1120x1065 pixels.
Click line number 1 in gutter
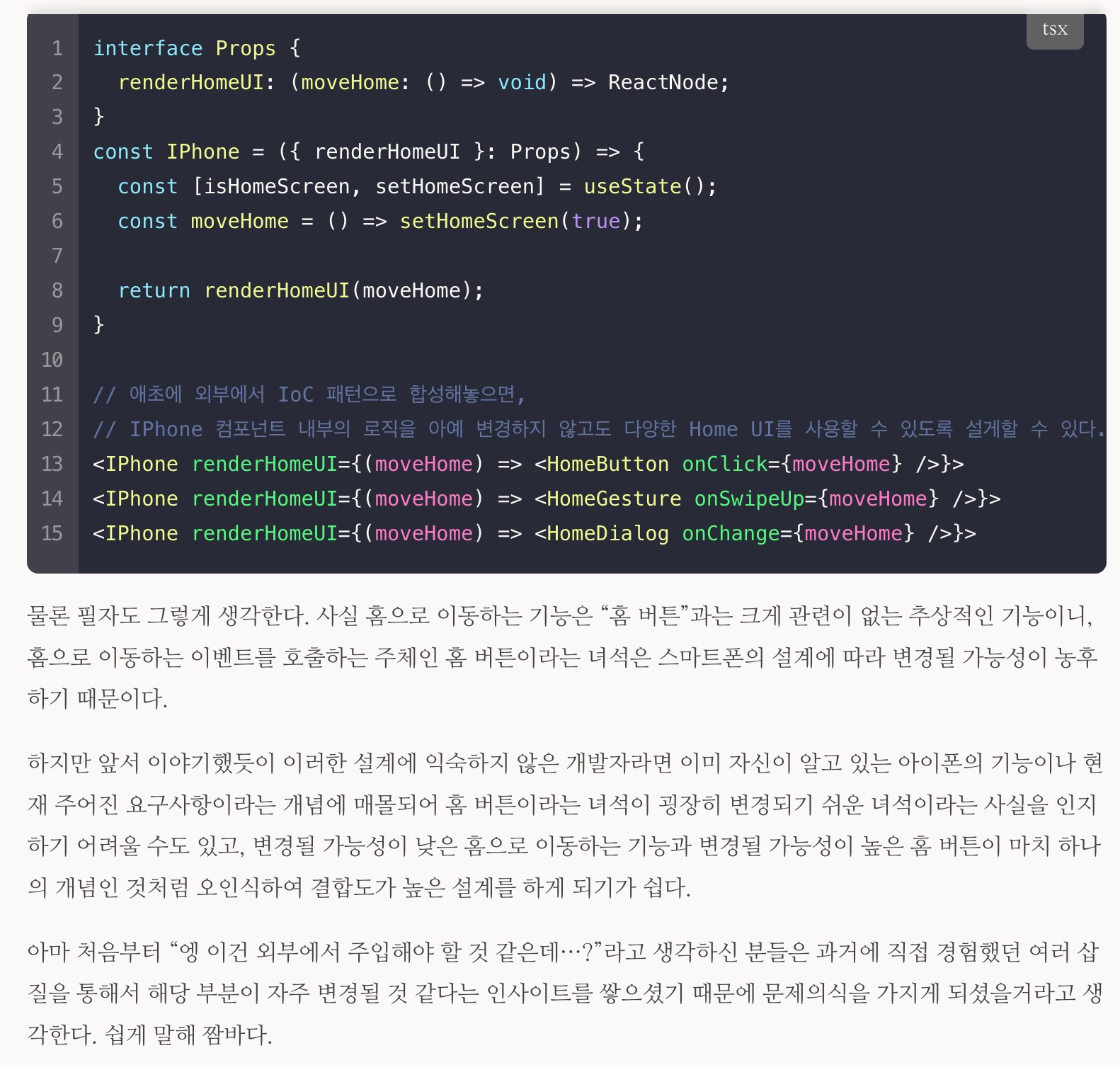pos(57,48)
